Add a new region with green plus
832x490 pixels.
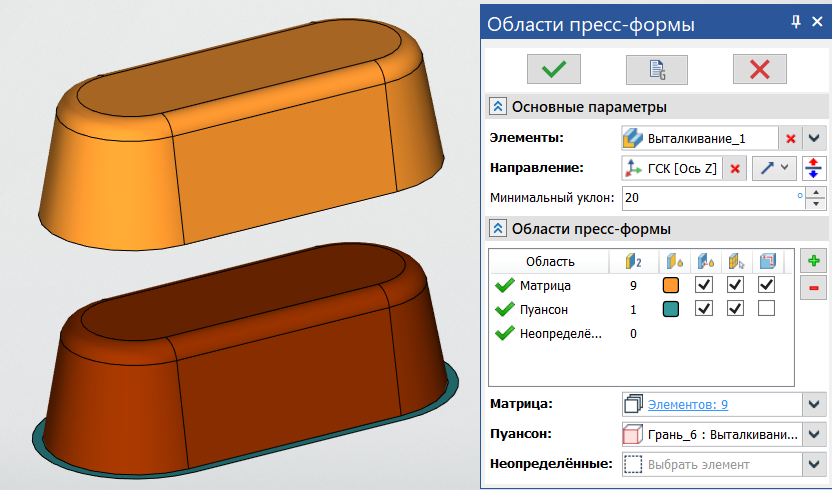(x=815, y=261)
